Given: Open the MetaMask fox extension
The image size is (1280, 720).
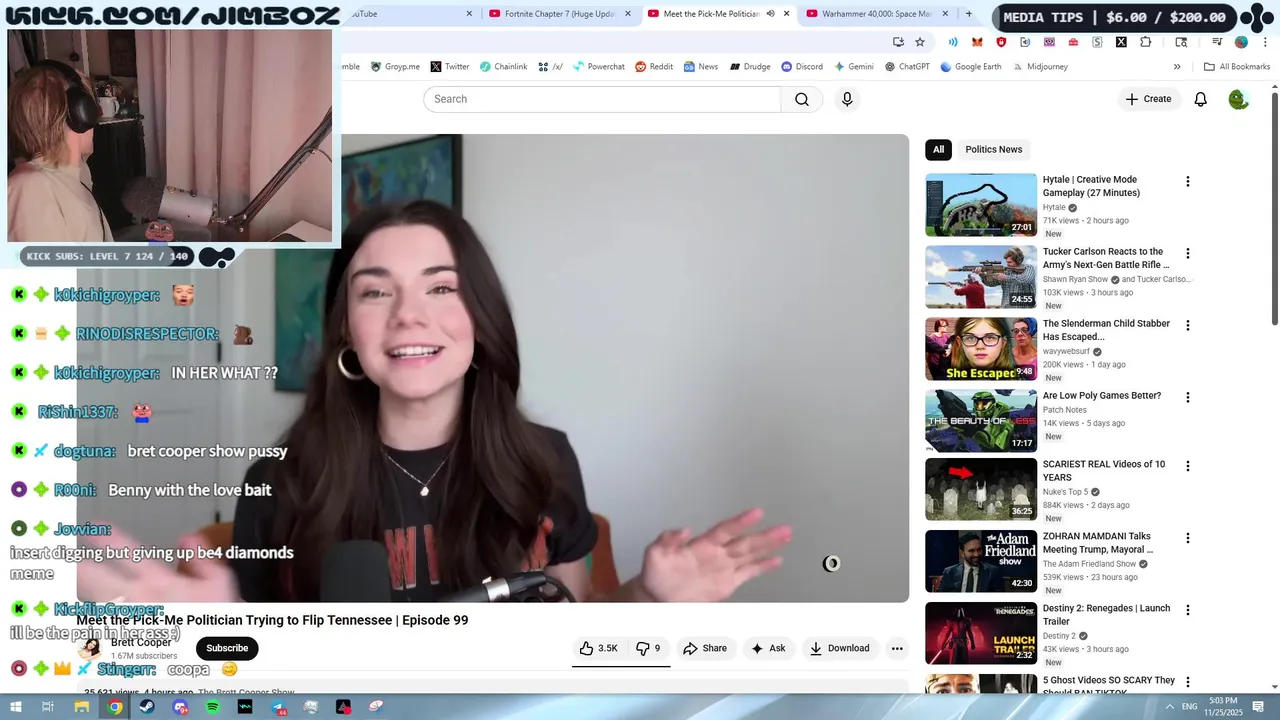Looking at the screenshot, I should point(977,42).
